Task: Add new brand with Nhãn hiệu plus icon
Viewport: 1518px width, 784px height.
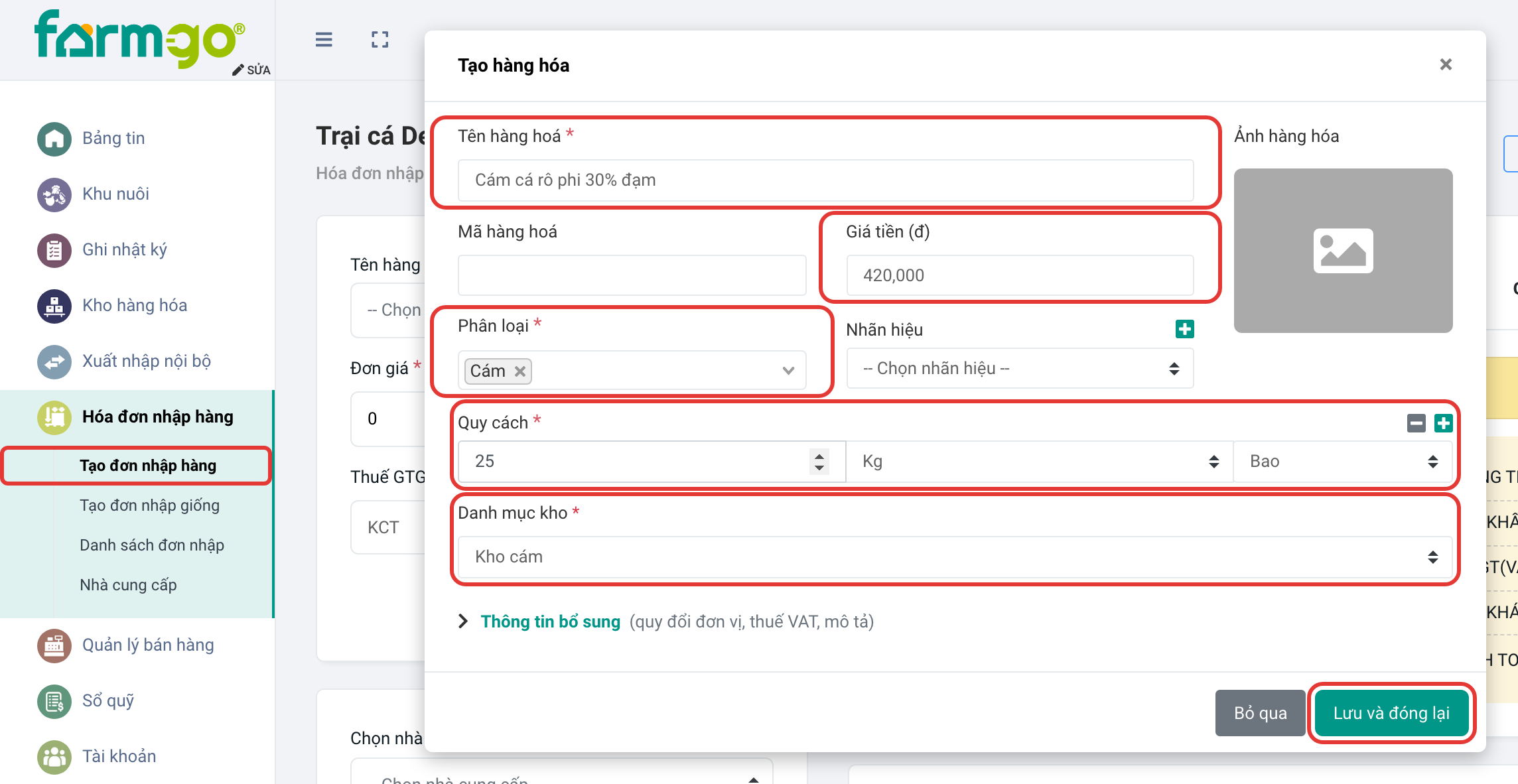Action: pyautogui.click(x=1185, y=329)
